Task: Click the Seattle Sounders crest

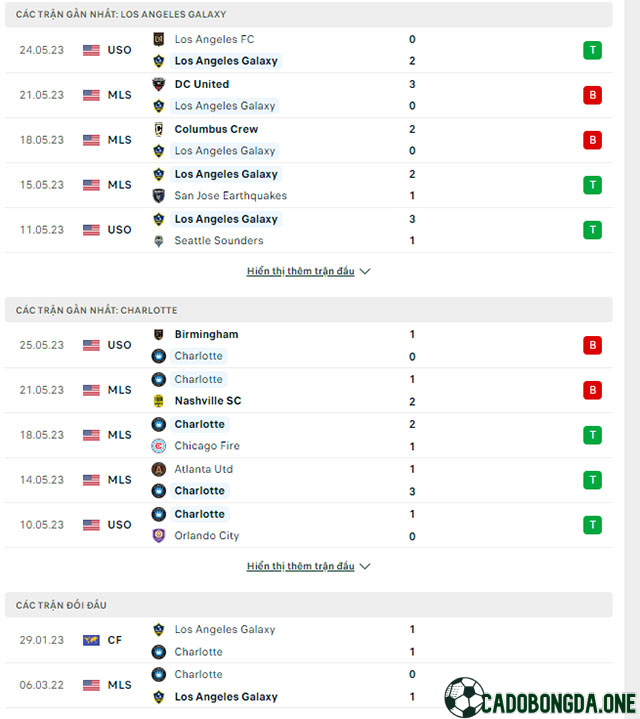Action: [159, 241]
